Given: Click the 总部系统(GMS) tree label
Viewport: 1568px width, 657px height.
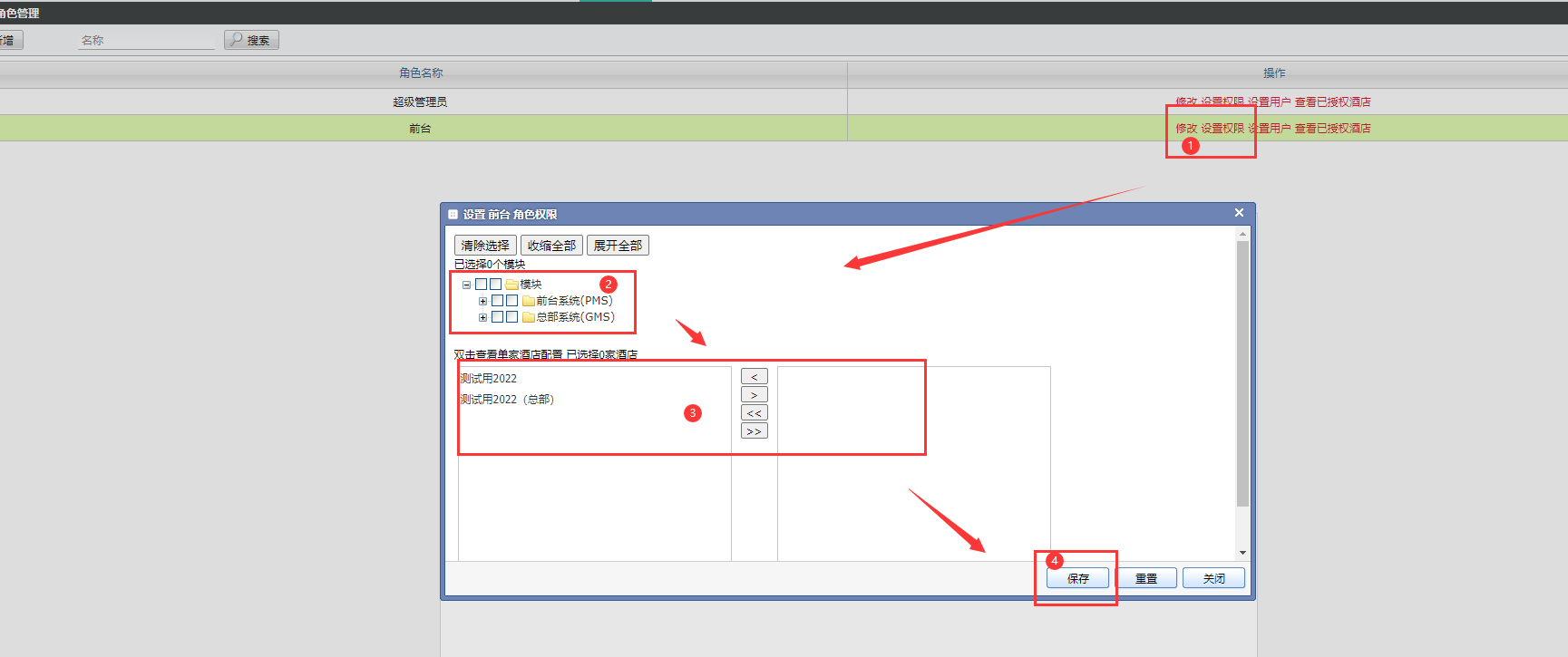Looking at the screenshot, I should (575, 317).
